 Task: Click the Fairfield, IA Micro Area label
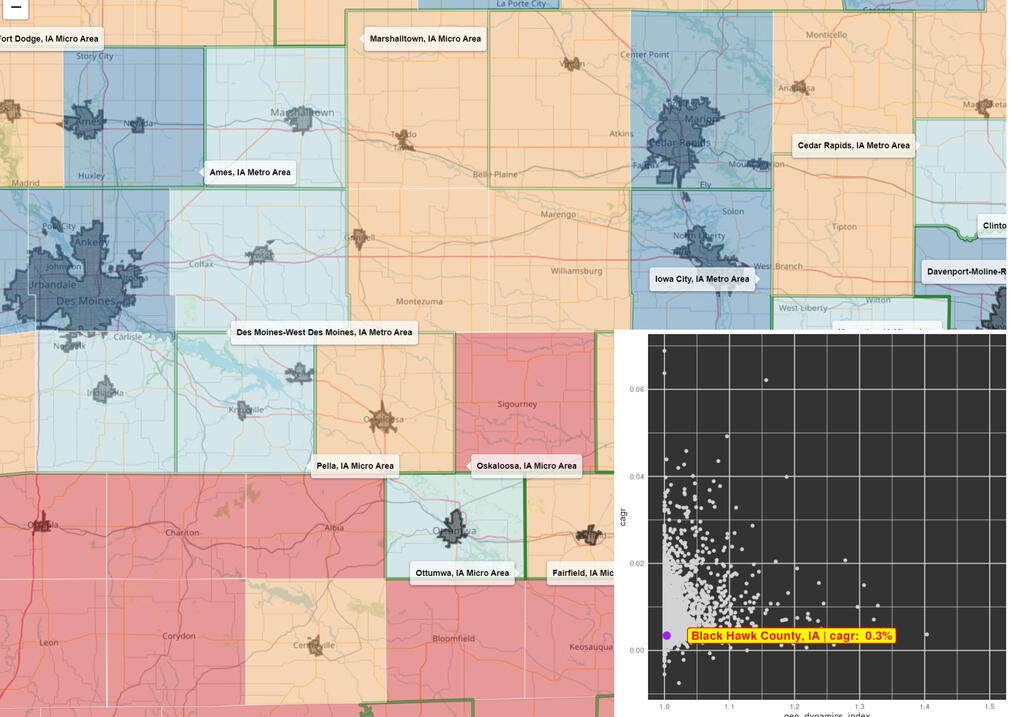coord(582,574)
